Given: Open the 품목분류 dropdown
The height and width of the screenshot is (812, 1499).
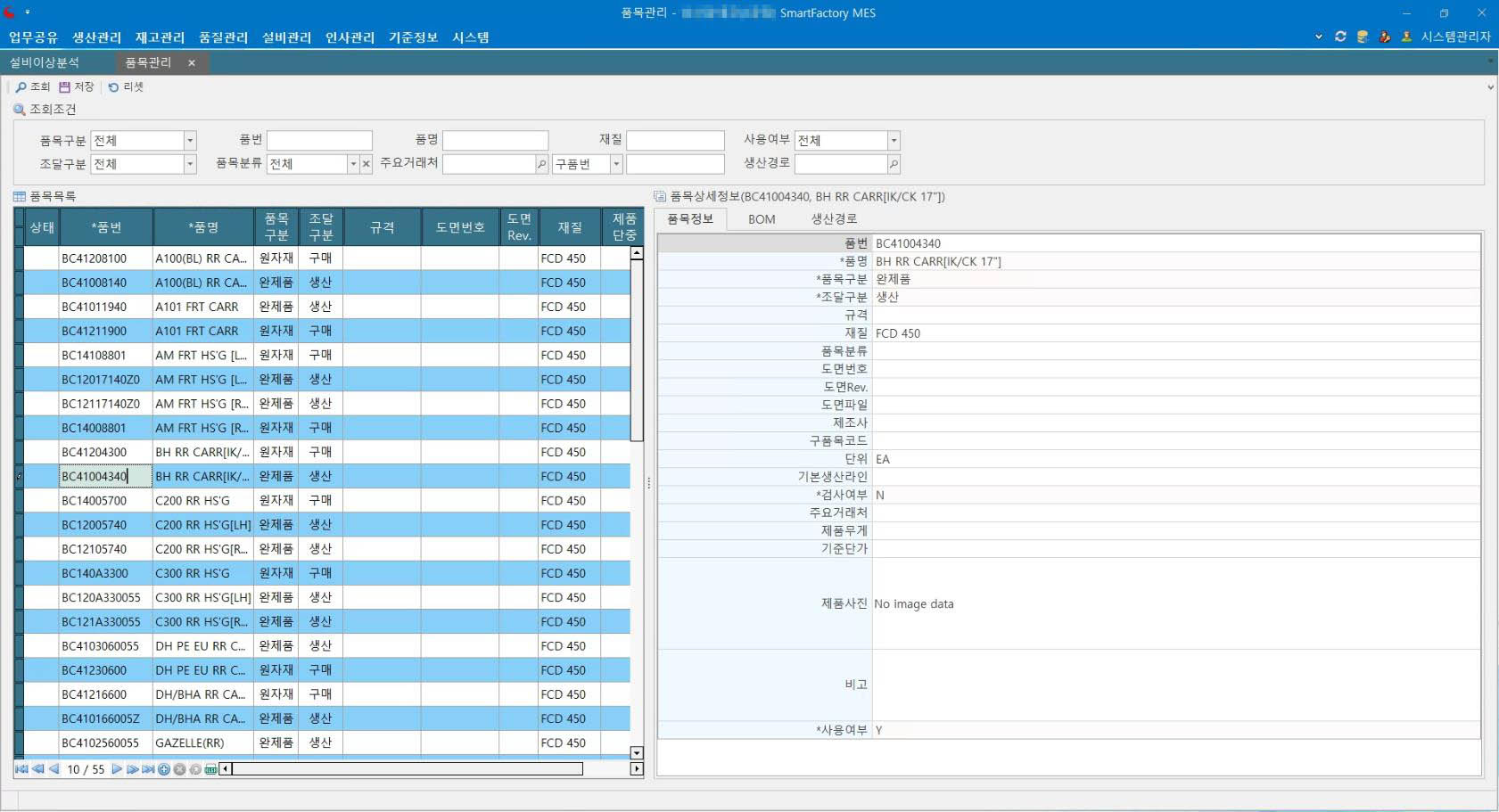Looking at the screenshot, I should 353,164.
